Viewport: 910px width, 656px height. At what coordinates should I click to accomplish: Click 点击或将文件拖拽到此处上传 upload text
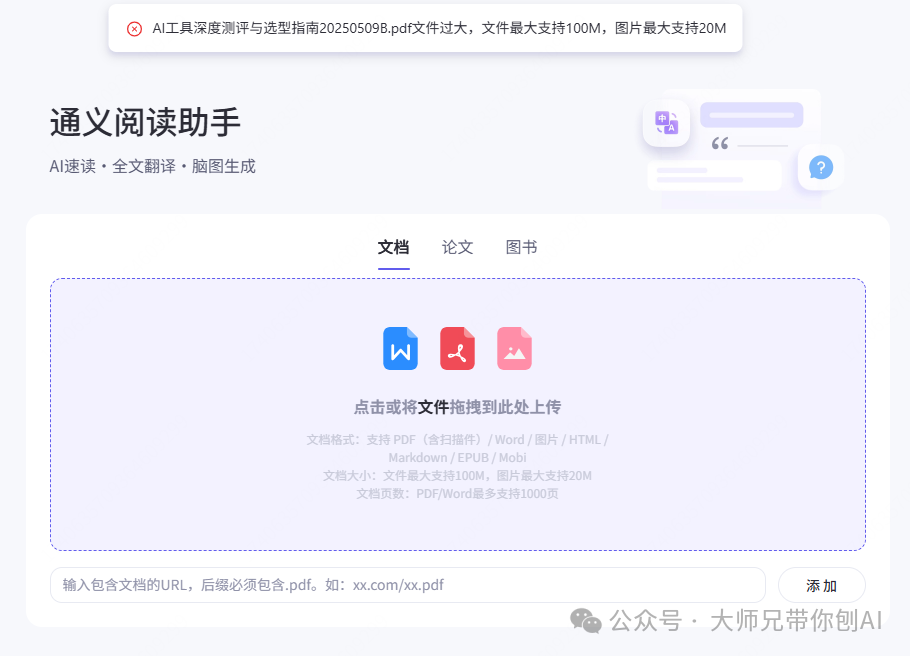point(457,407)
